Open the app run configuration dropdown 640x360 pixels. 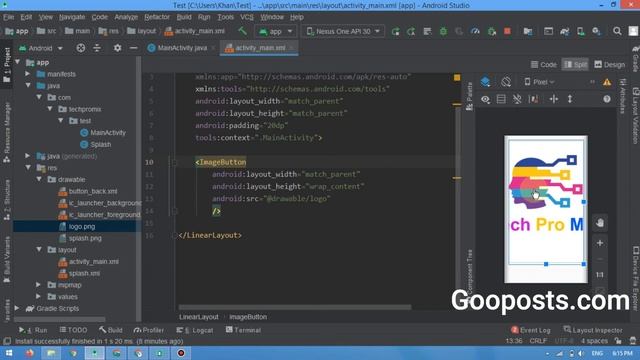276,31
